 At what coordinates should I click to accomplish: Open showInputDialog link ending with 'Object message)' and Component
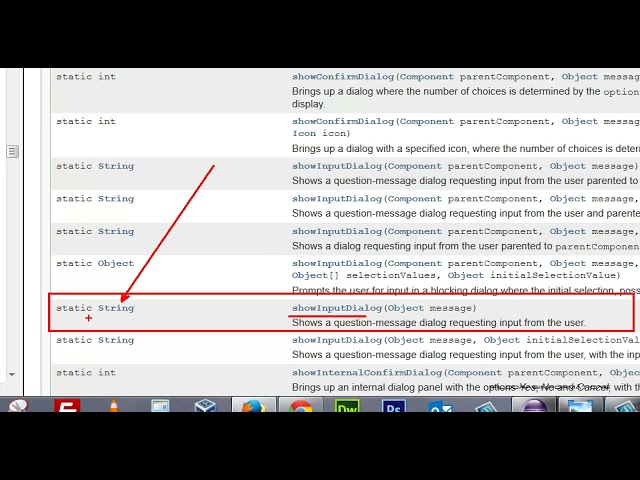pos(337,166)
